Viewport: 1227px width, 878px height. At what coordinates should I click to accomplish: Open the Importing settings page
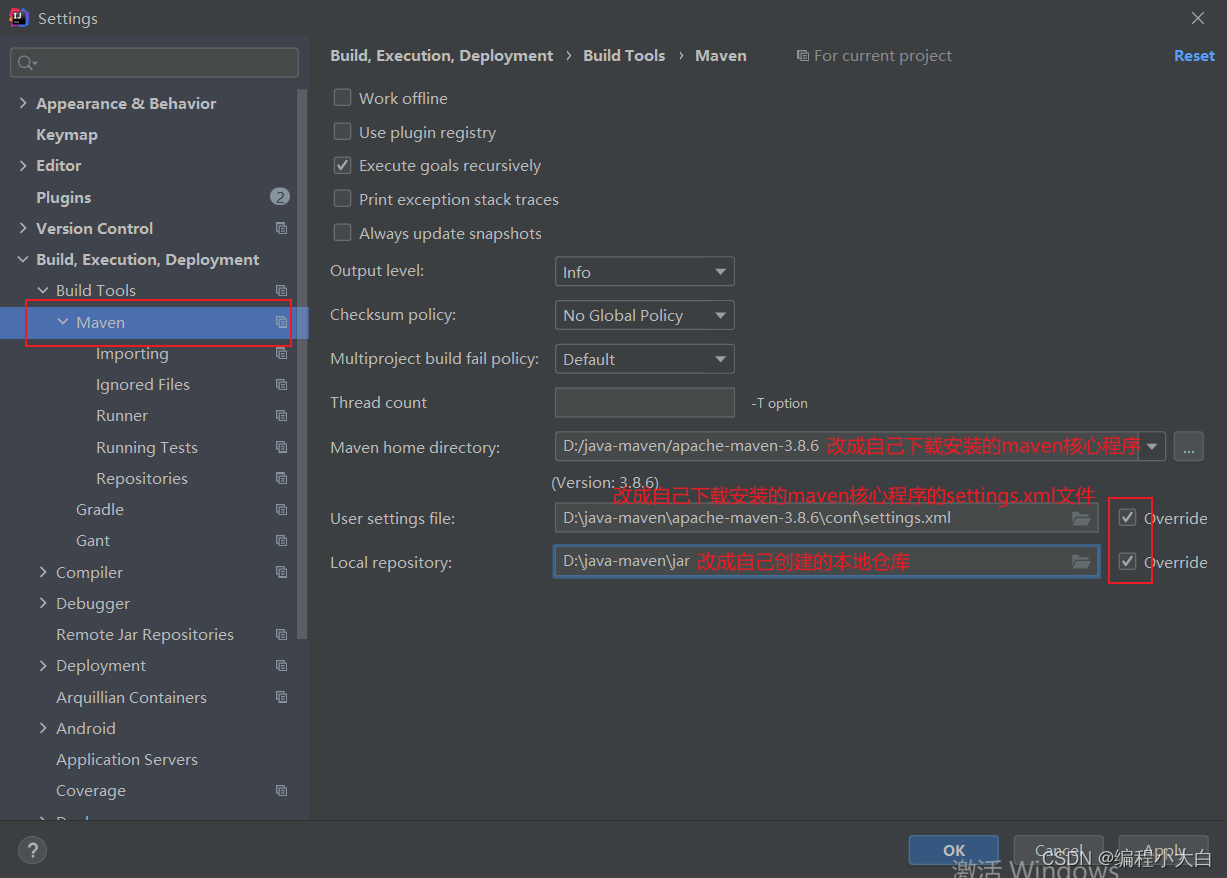132,353
